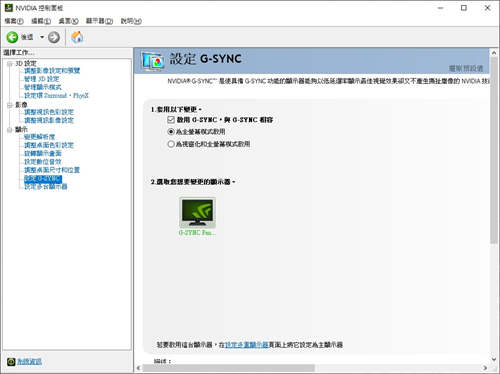Screen dimensions: 500x374
Task: Click the green Back arrow icon
Action: point(12,37)
